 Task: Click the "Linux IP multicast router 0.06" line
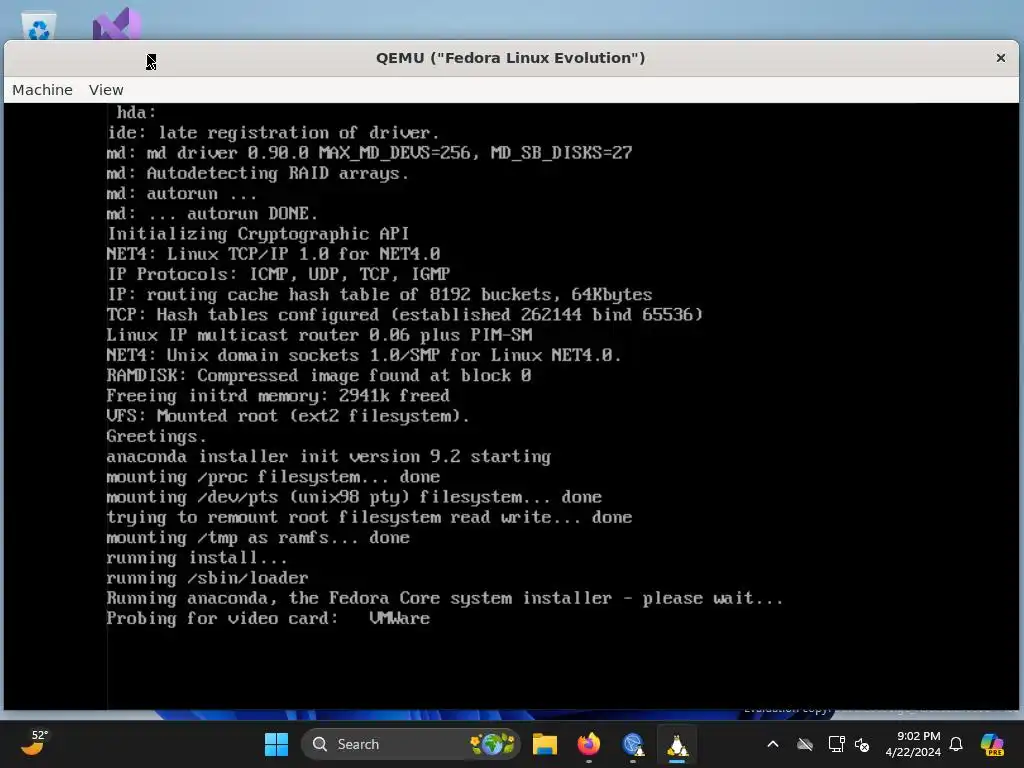click(x=319, y=335)
